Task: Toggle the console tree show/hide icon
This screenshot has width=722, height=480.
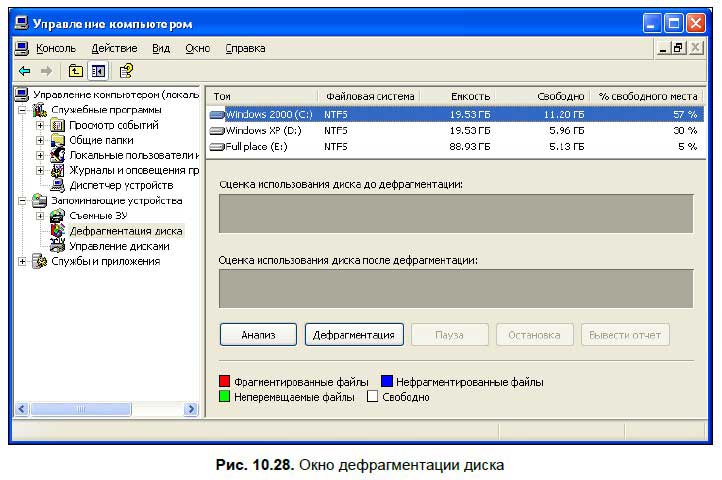Action: tap(98, 71)
